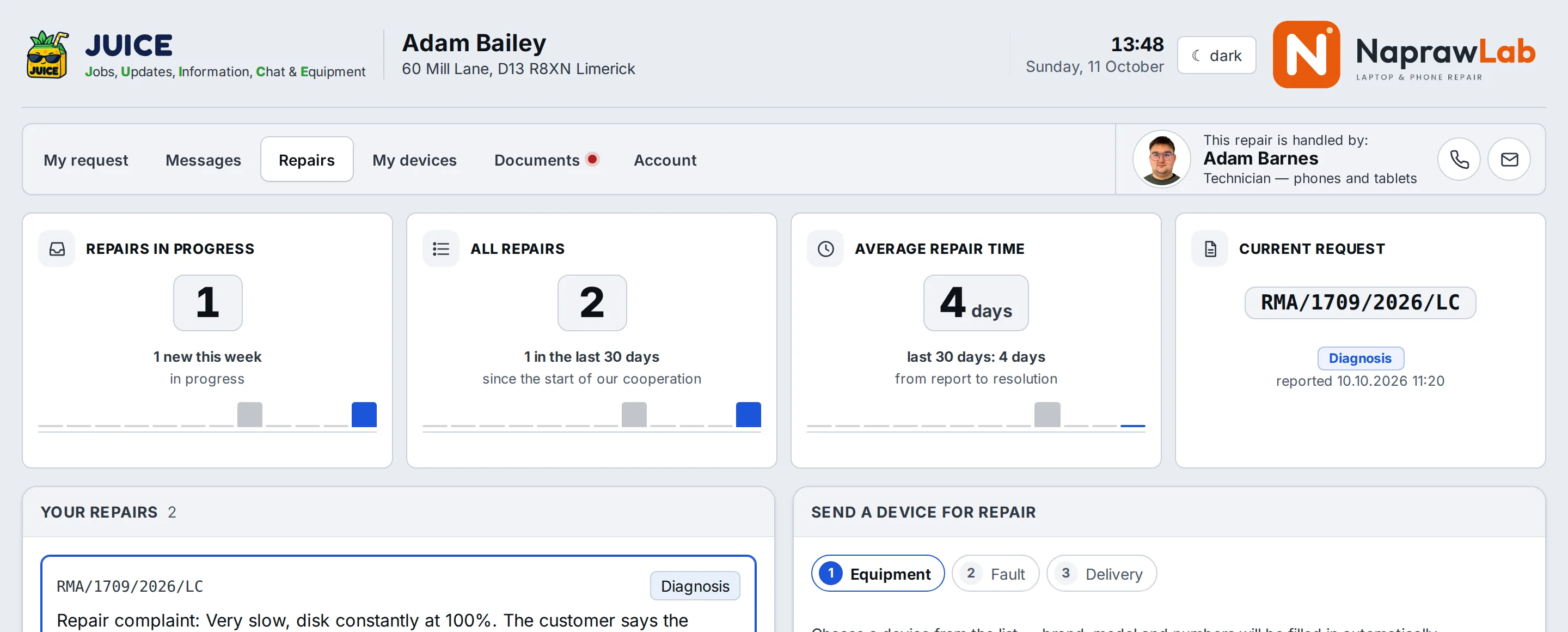Image resolution: width=1568 pixels, height=632 pixels.
Task: Click the technician name Adam Barnes
Action: 1260,159
